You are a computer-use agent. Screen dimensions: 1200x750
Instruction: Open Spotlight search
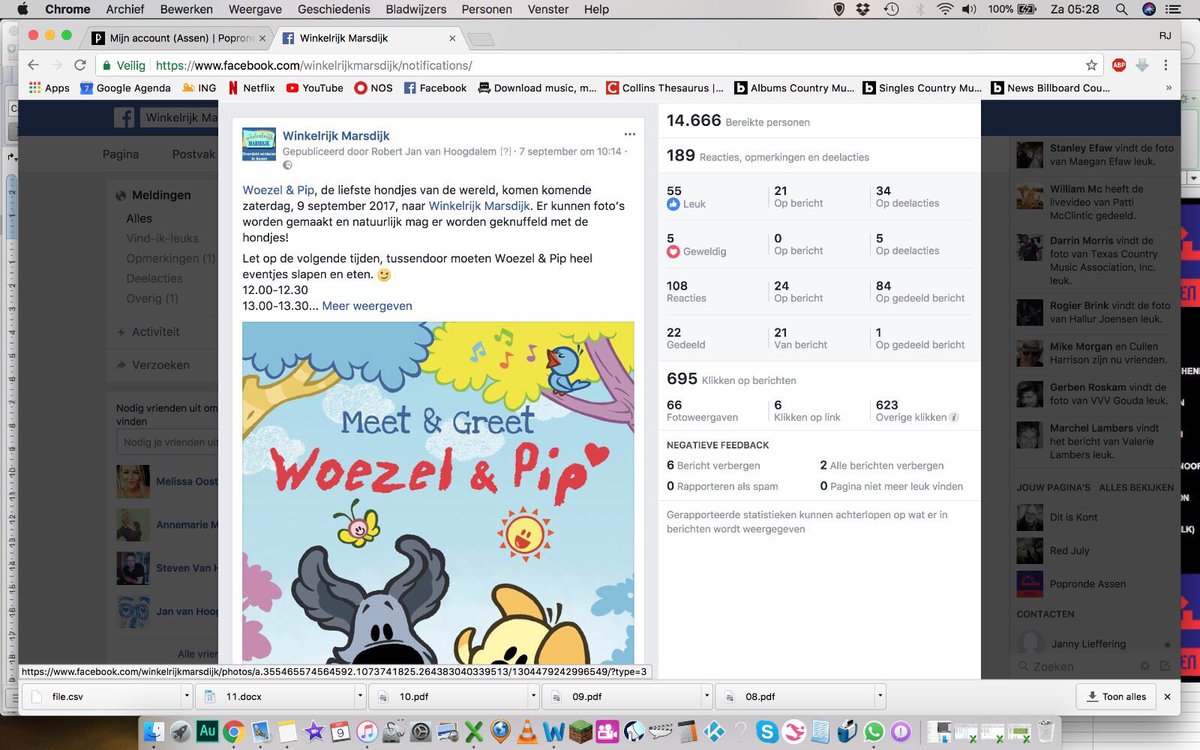point(1122,9)
